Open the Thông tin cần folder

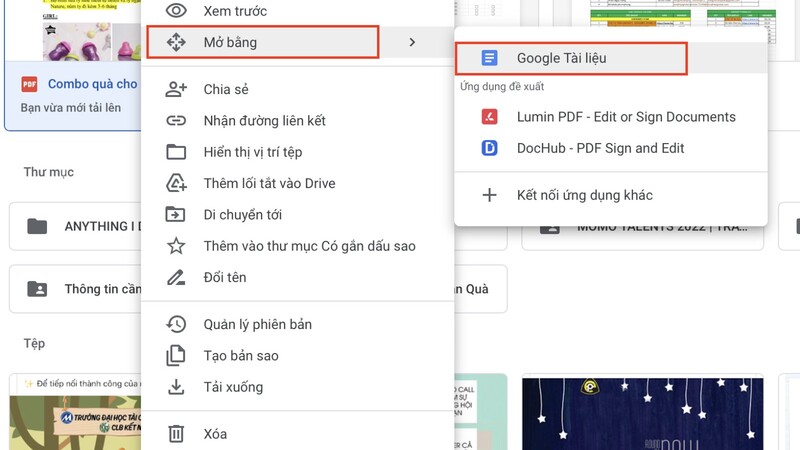(76, 289)
